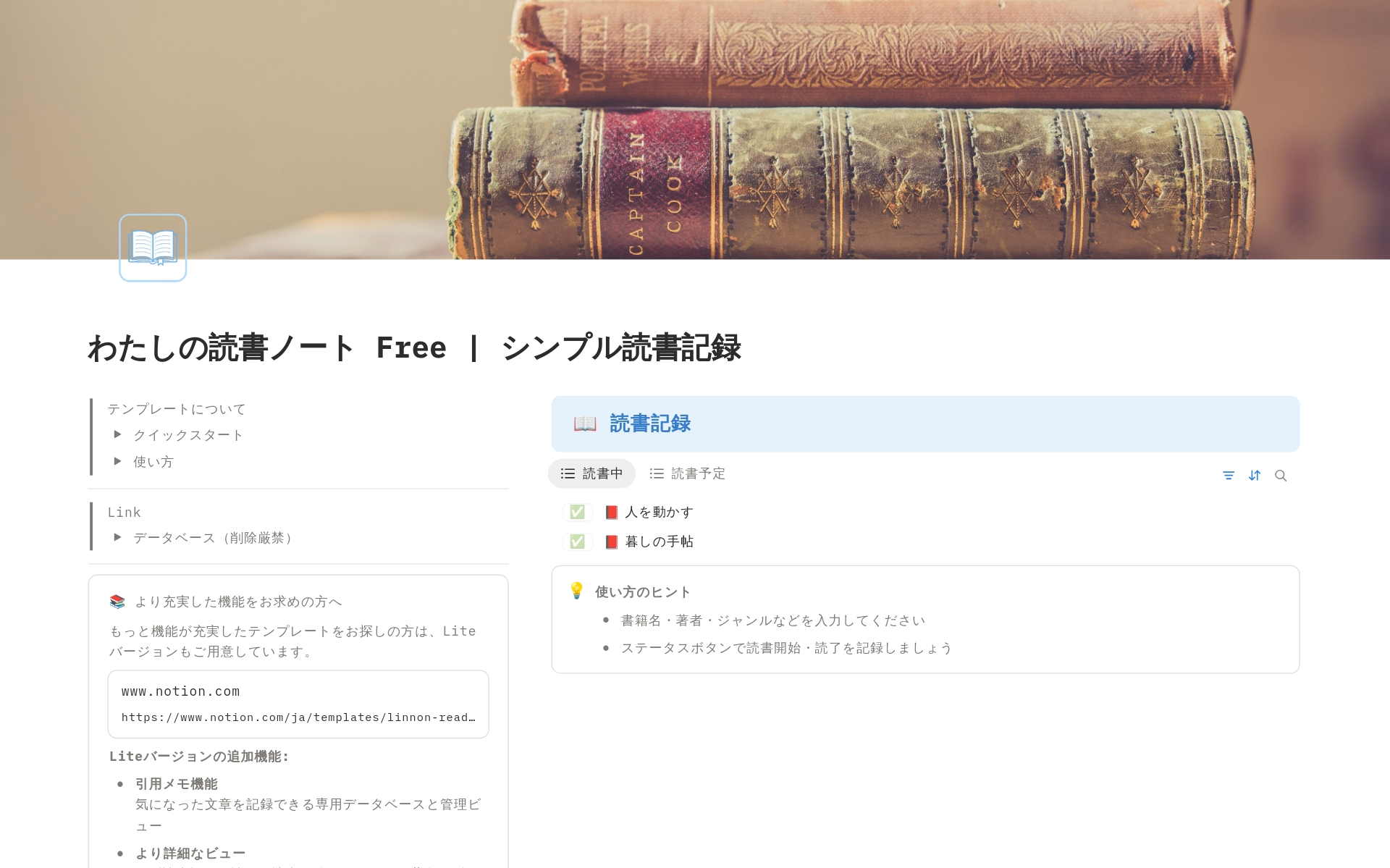The width and height of the screenshot is (1390, 868).
Task: Expand the クイックスタート toggle
Action: click(x=117, y=434)
